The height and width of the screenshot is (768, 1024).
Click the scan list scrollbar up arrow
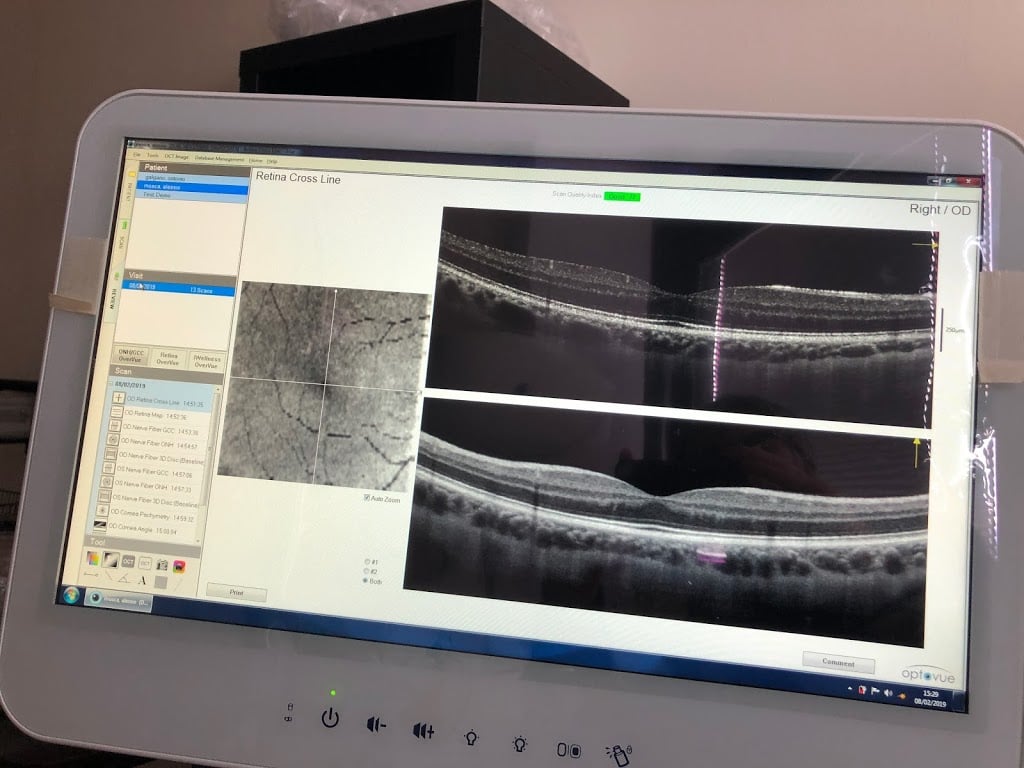[217, 390]
